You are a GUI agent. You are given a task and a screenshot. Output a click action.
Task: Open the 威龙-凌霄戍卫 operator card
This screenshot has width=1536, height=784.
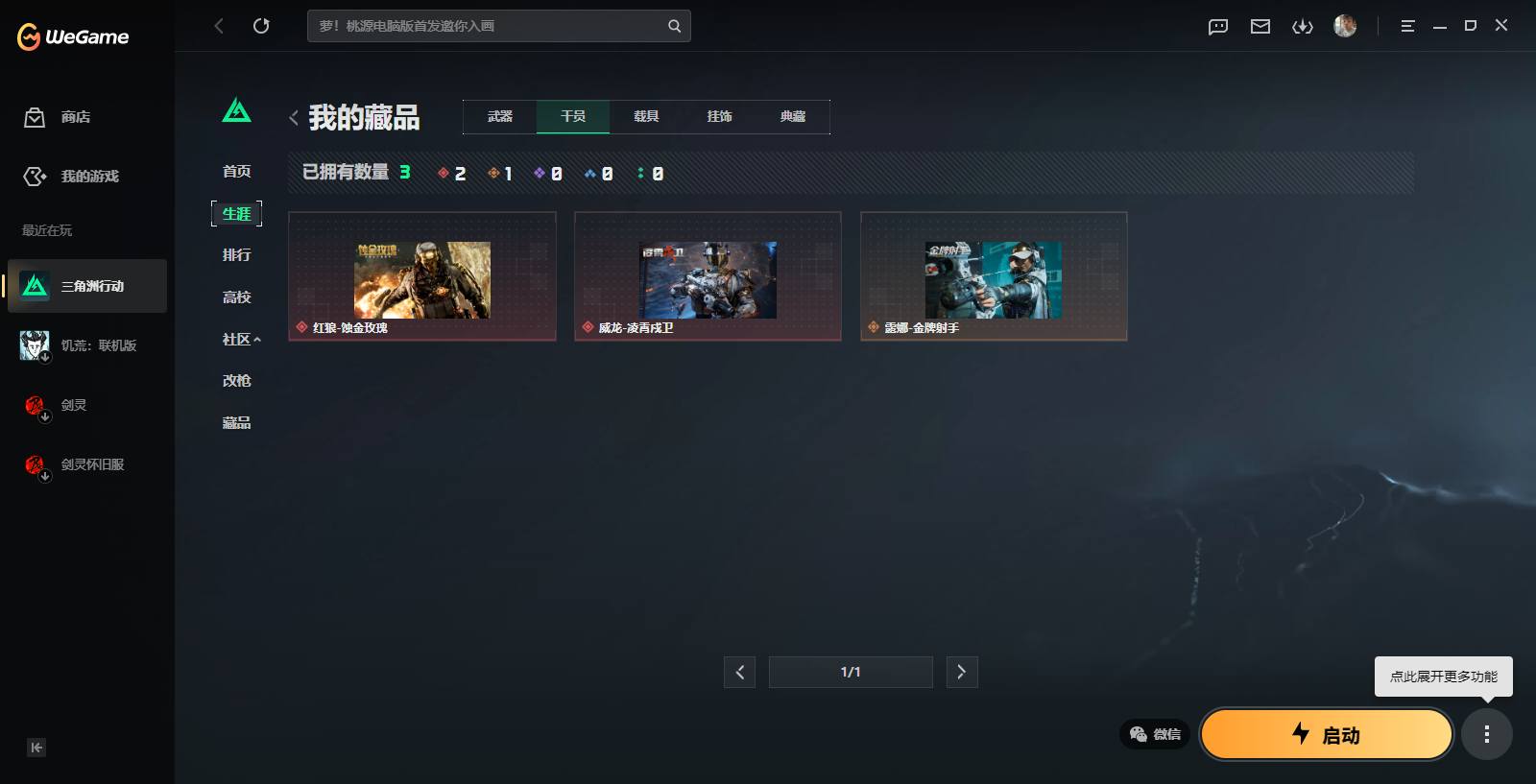(708, 276)
